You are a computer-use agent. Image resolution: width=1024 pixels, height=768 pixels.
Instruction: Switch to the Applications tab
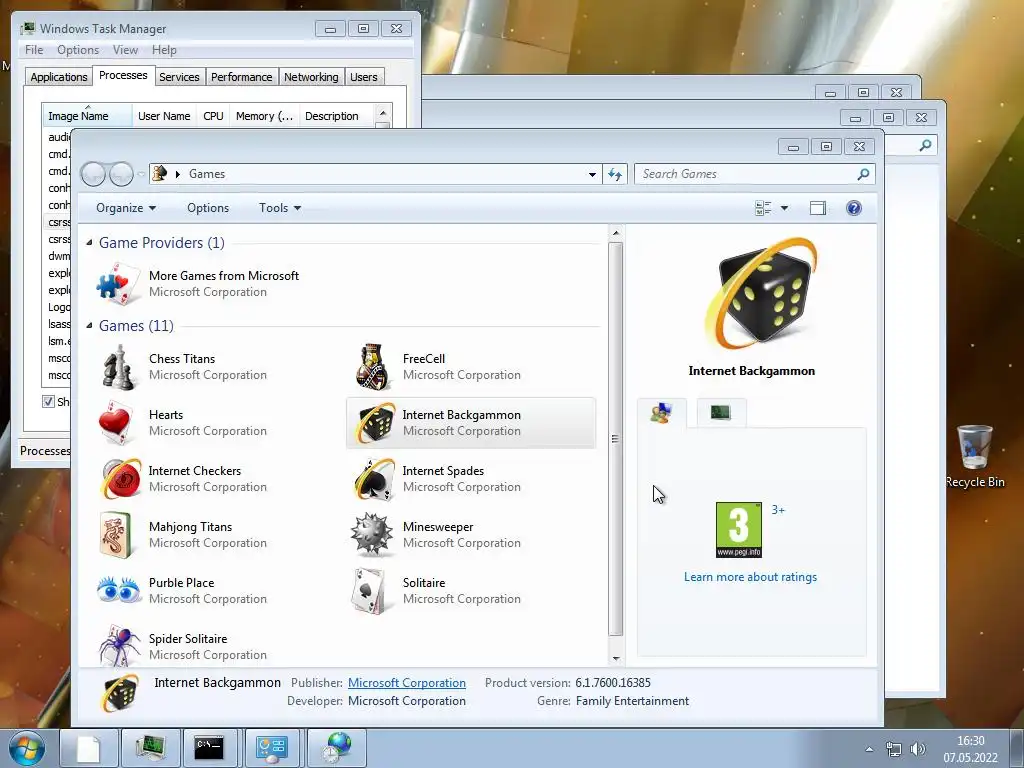(x=59, y=77)
